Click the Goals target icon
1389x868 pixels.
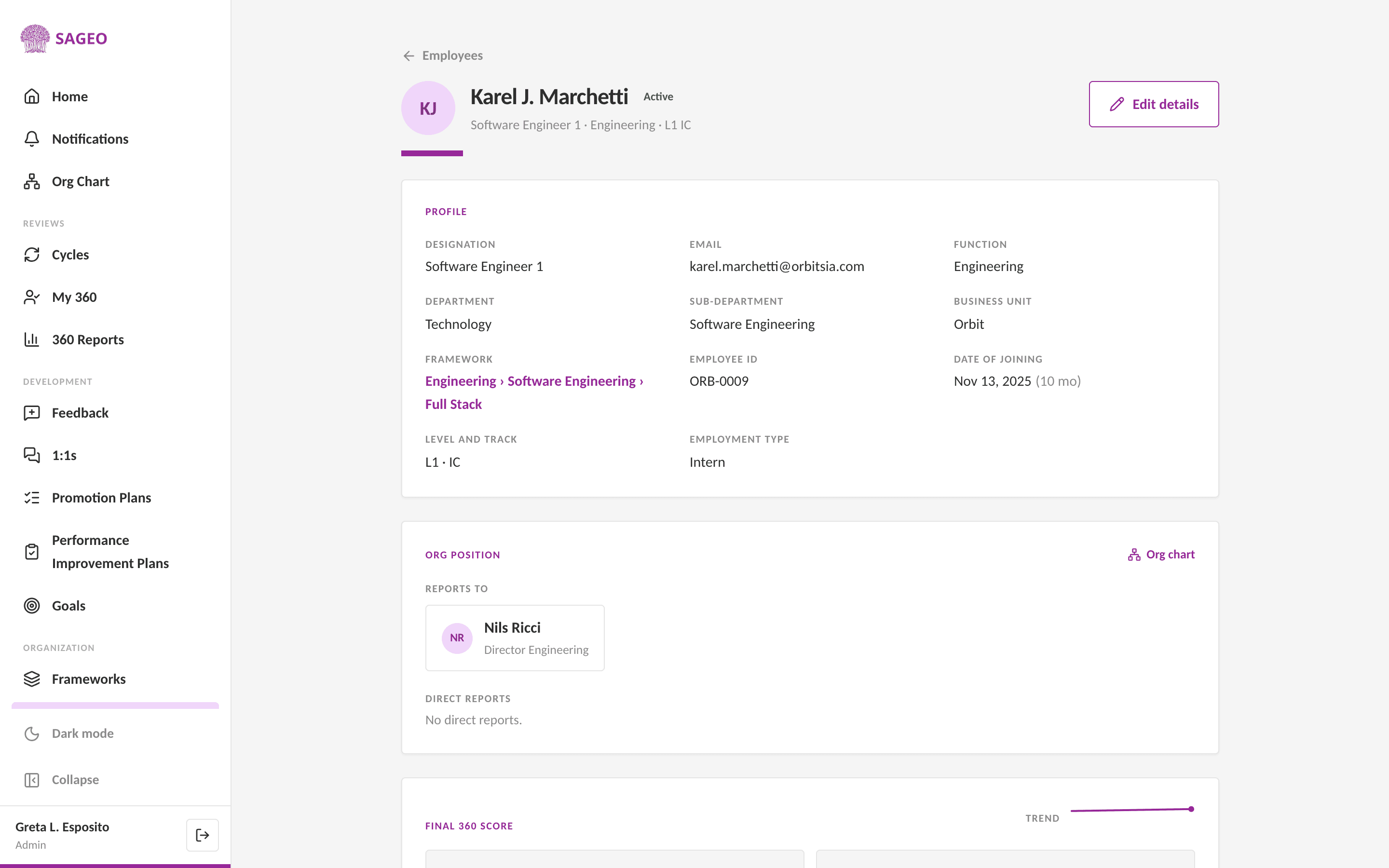click(x=31, y=606)
